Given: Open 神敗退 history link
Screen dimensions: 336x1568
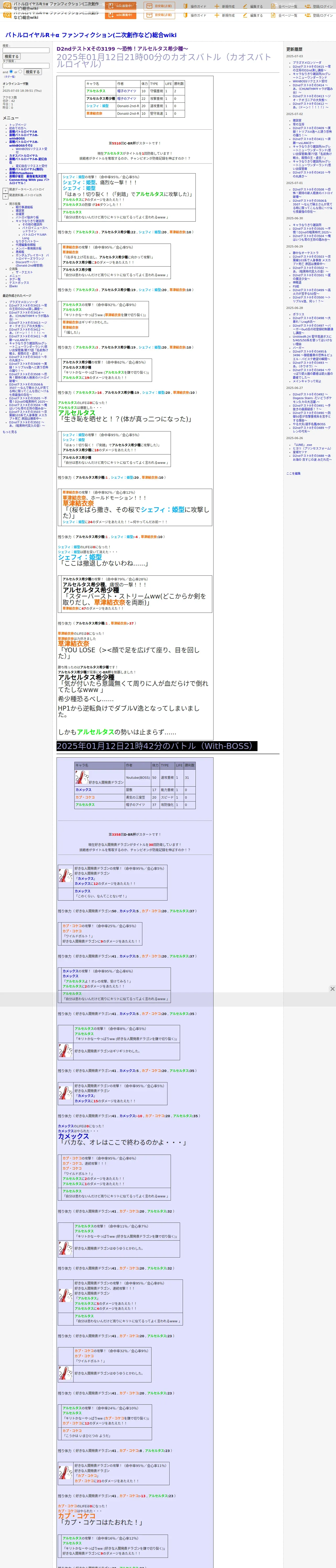Looking at the screenshot, I should pyautogui.click(x=297, y=283).
